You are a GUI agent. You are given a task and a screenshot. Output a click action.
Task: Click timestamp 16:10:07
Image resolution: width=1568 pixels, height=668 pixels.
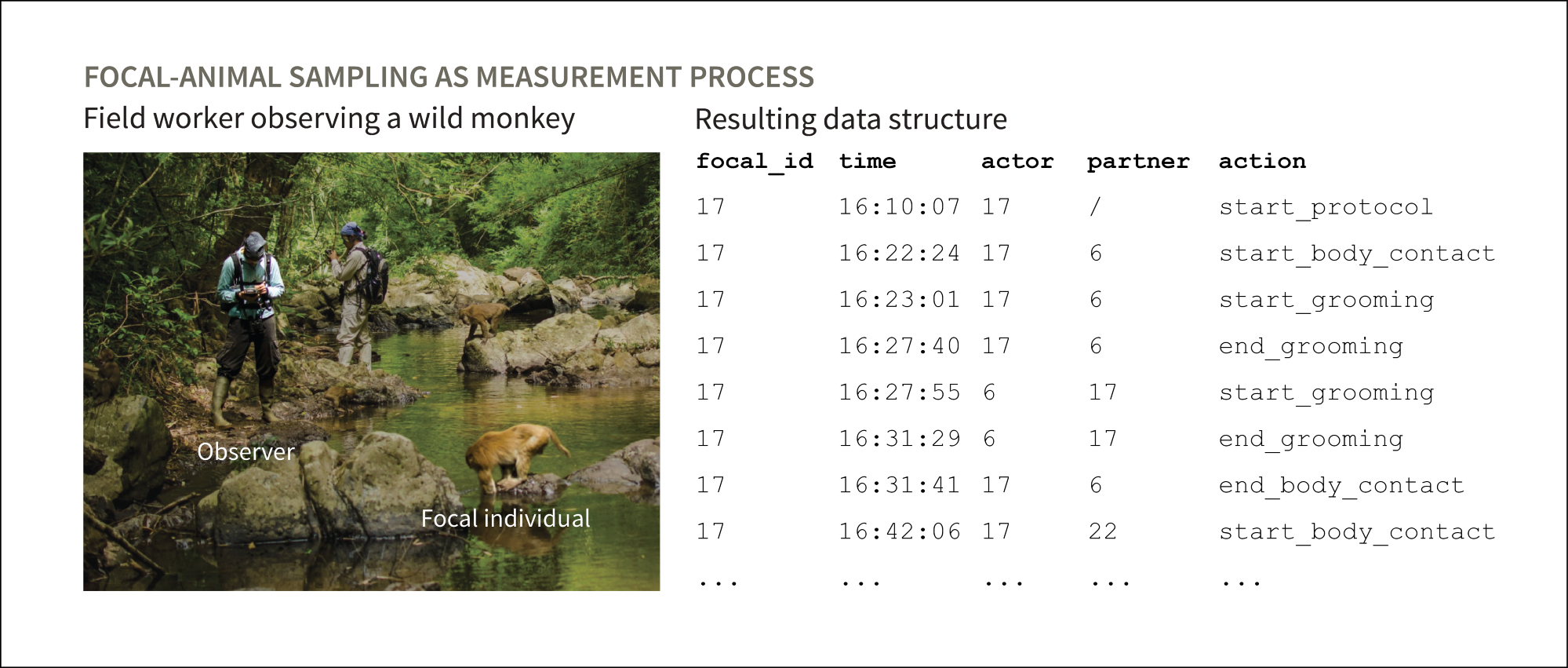click(899, 207)
